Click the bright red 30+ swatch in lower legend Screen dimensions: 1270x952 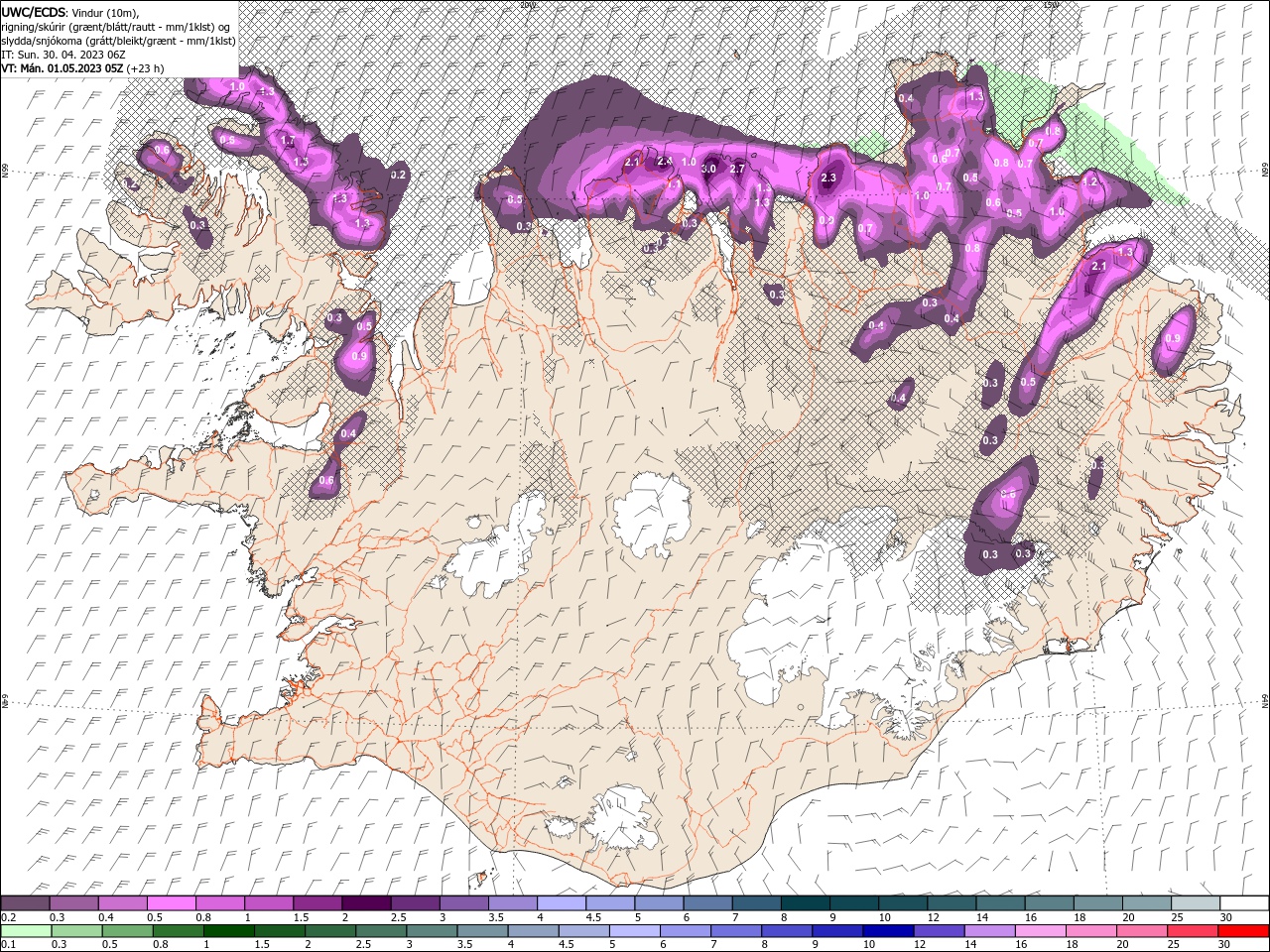coord(1243,931)
